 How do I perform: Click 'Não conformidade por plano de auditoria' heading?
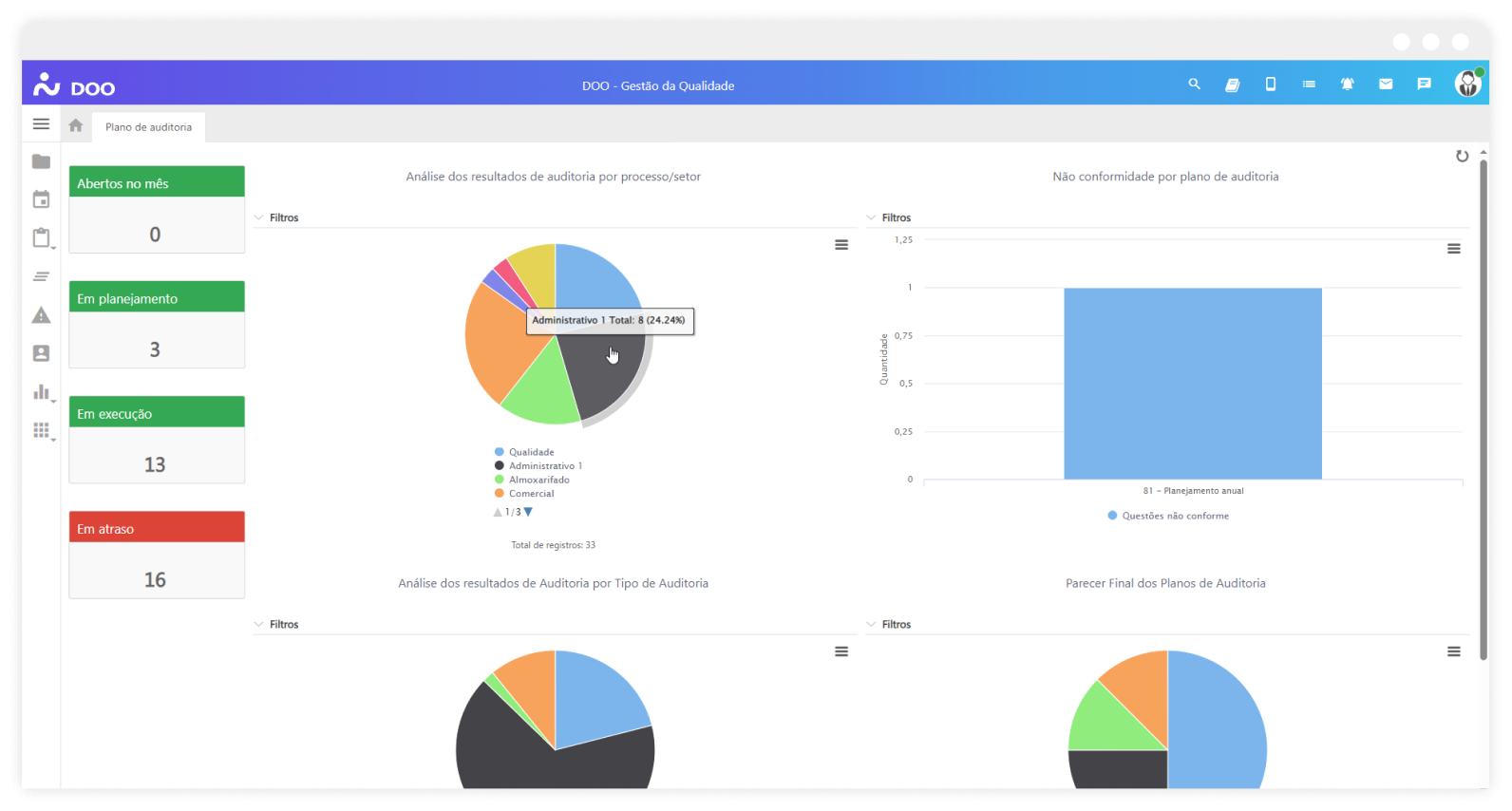[1165, 177]
